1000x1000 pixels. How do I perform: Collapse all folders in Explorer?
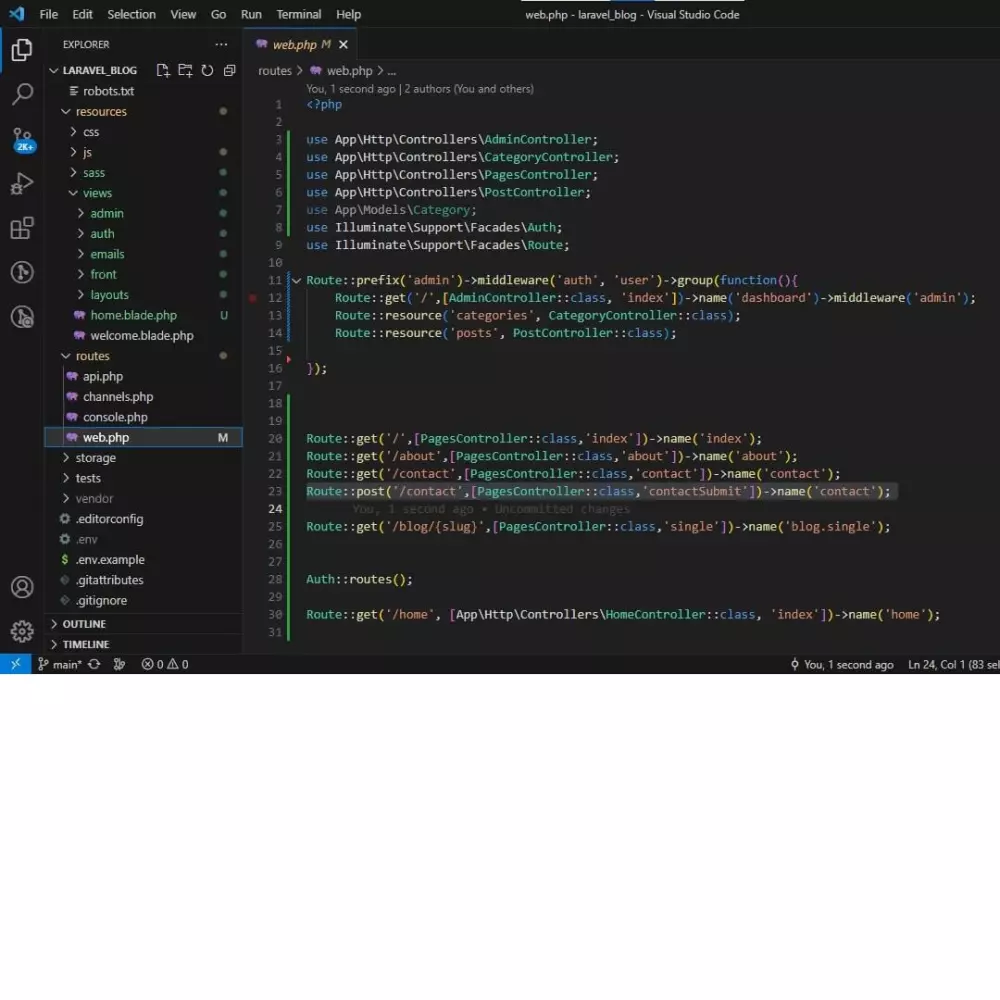(230, 70)
